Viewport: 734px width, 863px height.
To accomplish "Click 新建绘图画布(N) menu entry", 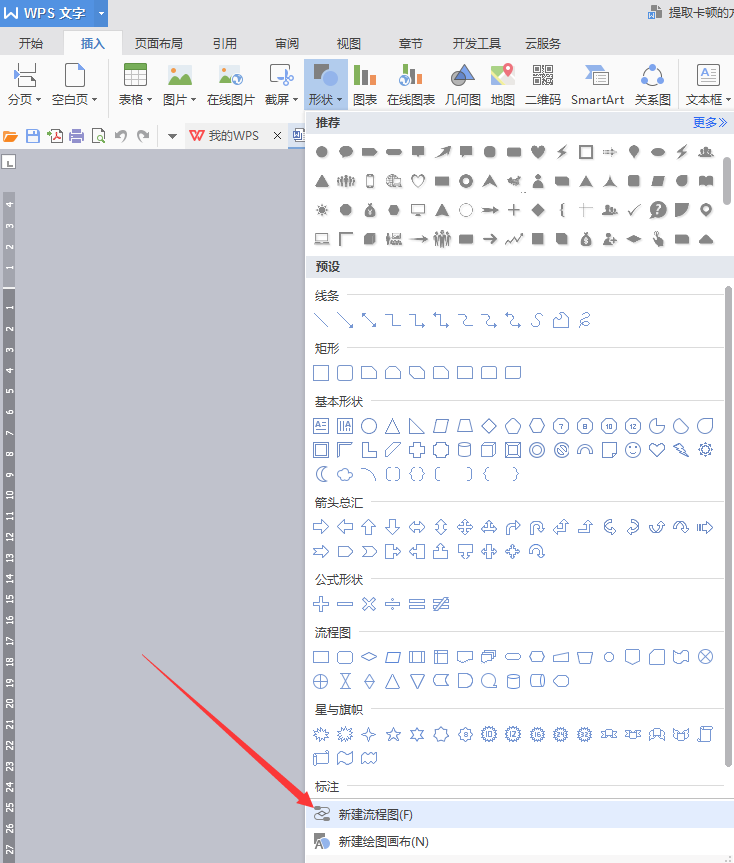I will pyautogui.click(x=383, y=841).
